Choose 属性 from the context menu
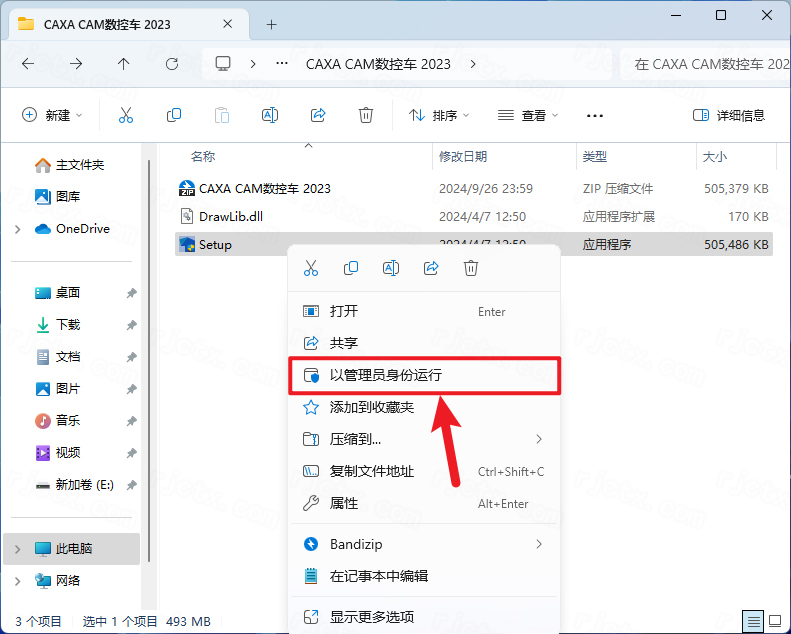This screenshot has height=634, width=791. tap(344, 503)
